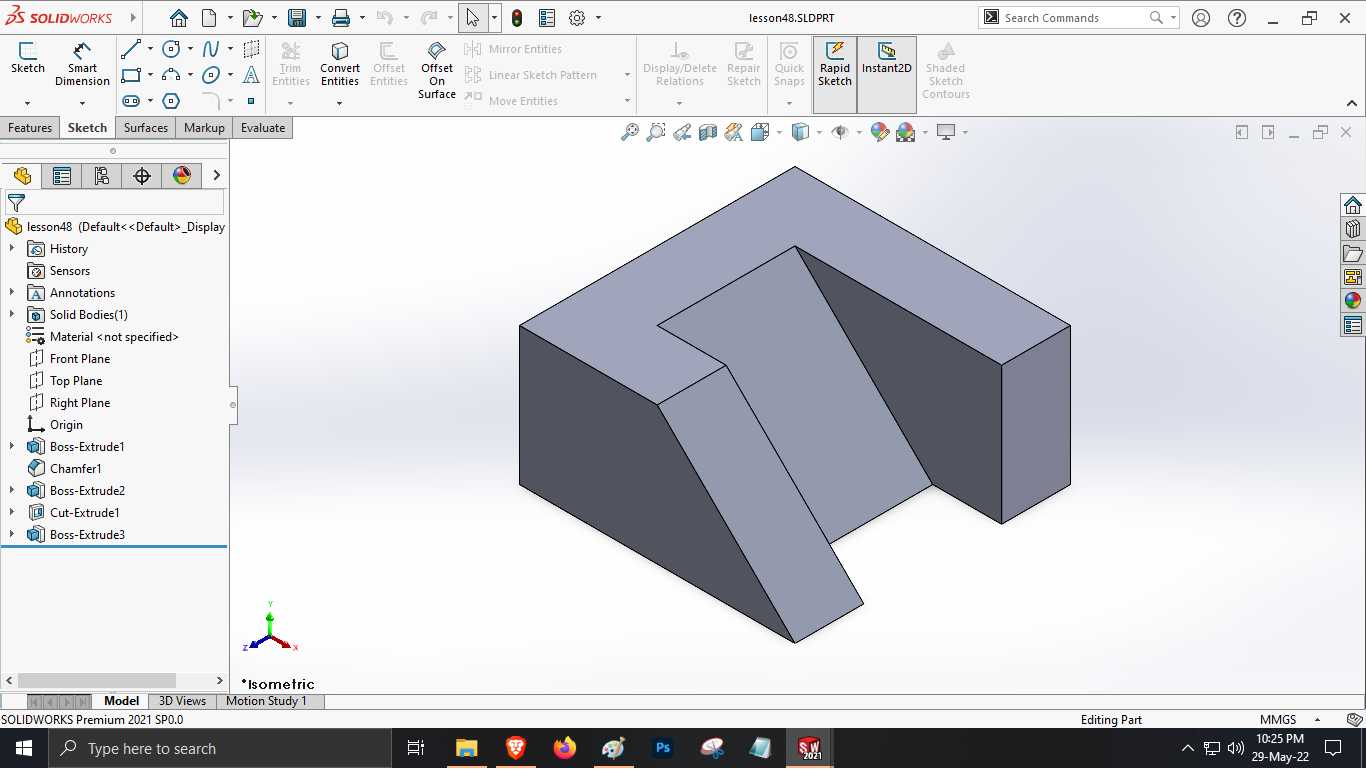The height and width of the screenshot is (780, 1366).
Task: Open the PropertyManager tab icon
Action: tap(62, 176)
